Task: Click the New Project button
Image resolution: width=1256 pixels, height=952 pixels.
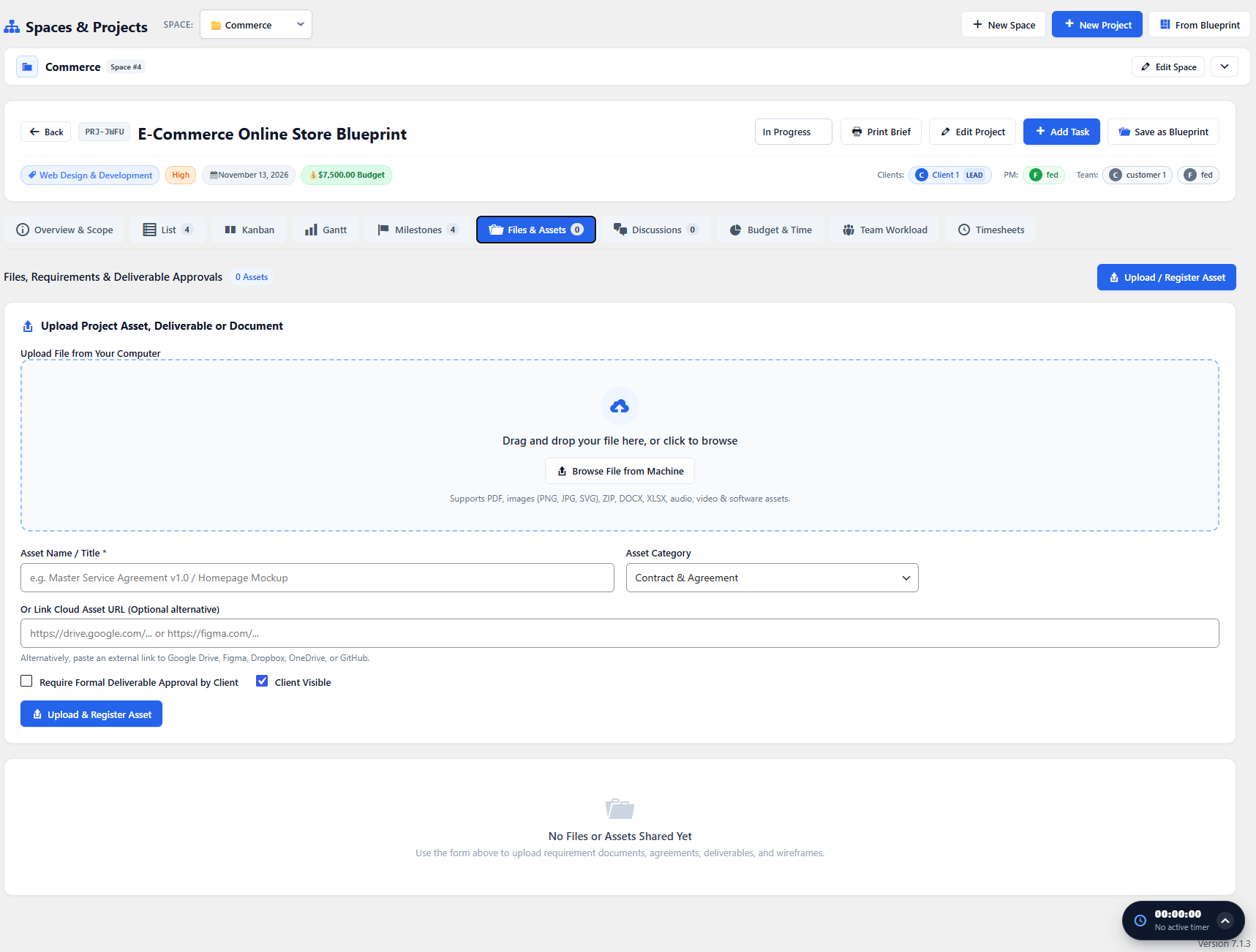Action: click(1097, 24)
